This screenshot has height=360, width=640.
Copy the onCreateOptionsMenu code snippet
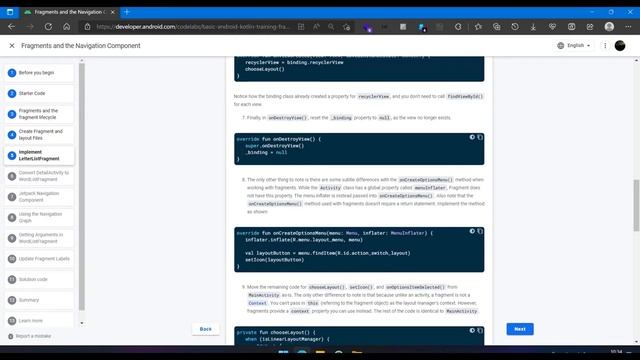[x=480, y=231]
